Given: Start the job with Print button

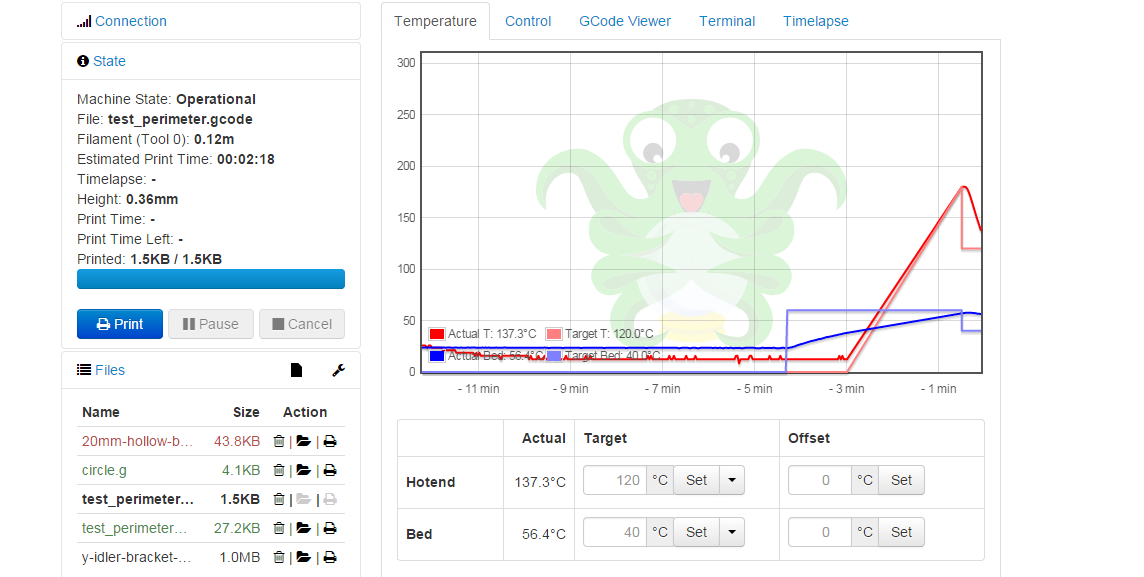Looking at the screenshot, I should click(x=120, y=324).
